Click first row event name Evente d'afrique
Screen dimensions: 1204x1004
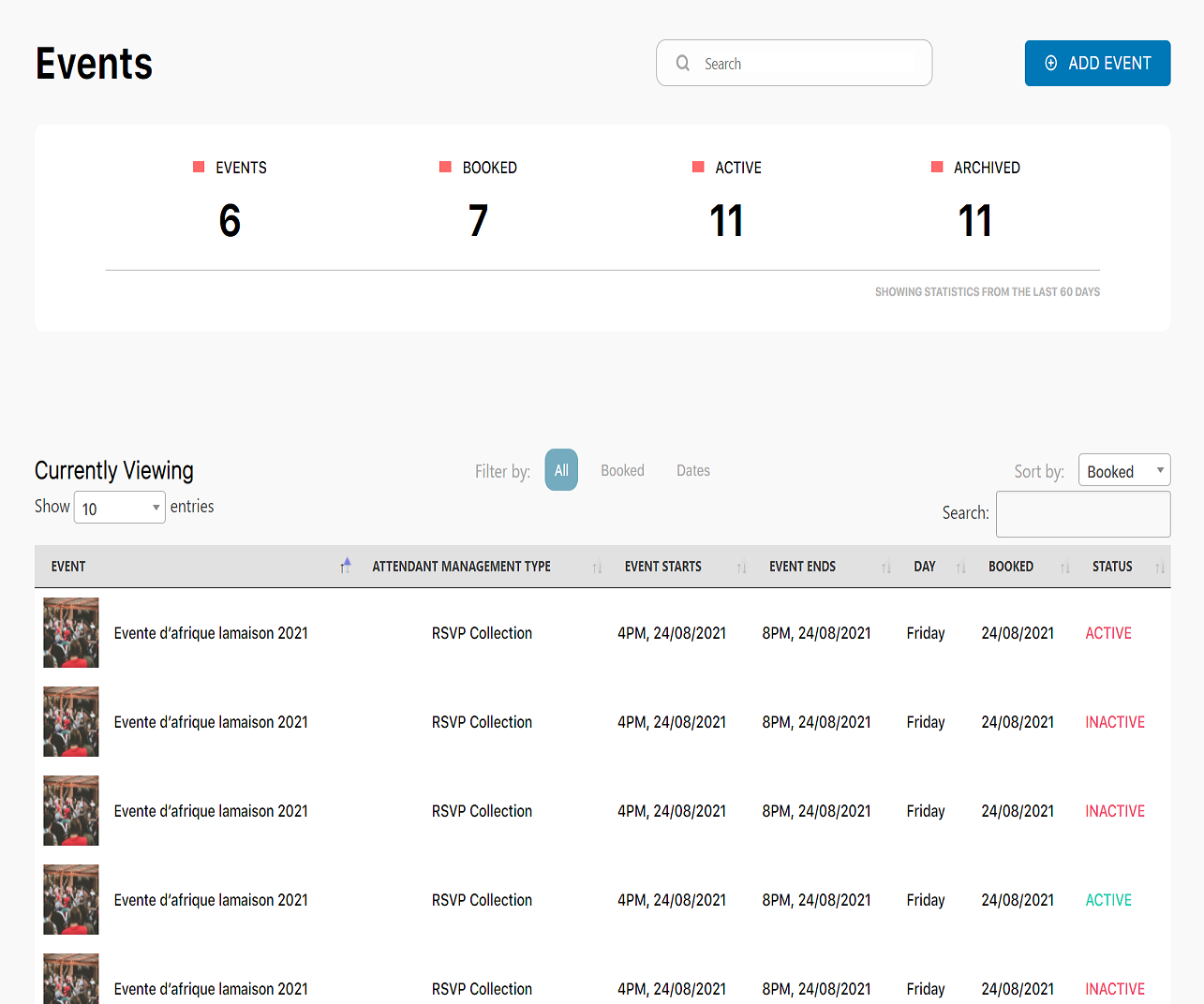coord(211,633)
